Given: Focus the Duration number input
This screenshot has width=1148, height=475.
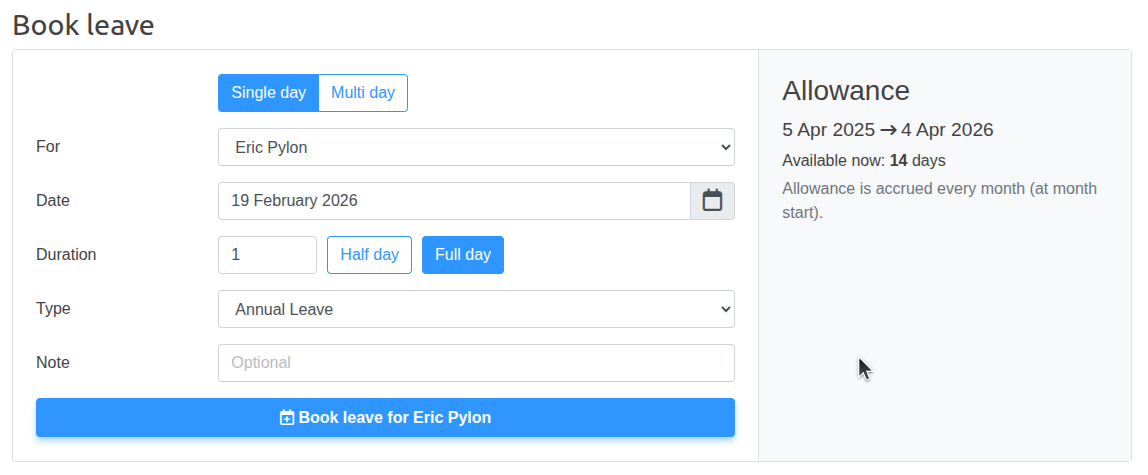Looking at the screenshot, I should (x=267, y=255).
